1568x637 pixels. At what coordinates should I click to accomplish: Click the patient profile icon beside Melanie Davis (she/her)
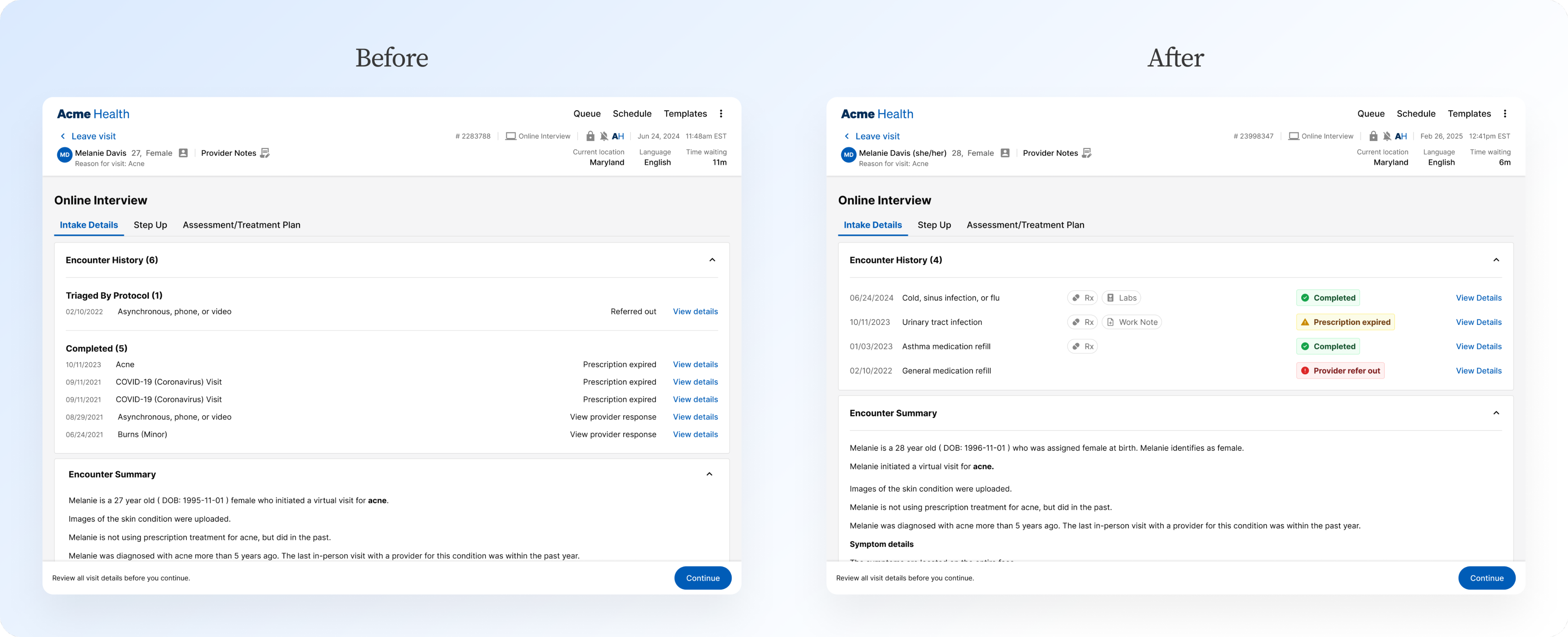point(1005,153)
